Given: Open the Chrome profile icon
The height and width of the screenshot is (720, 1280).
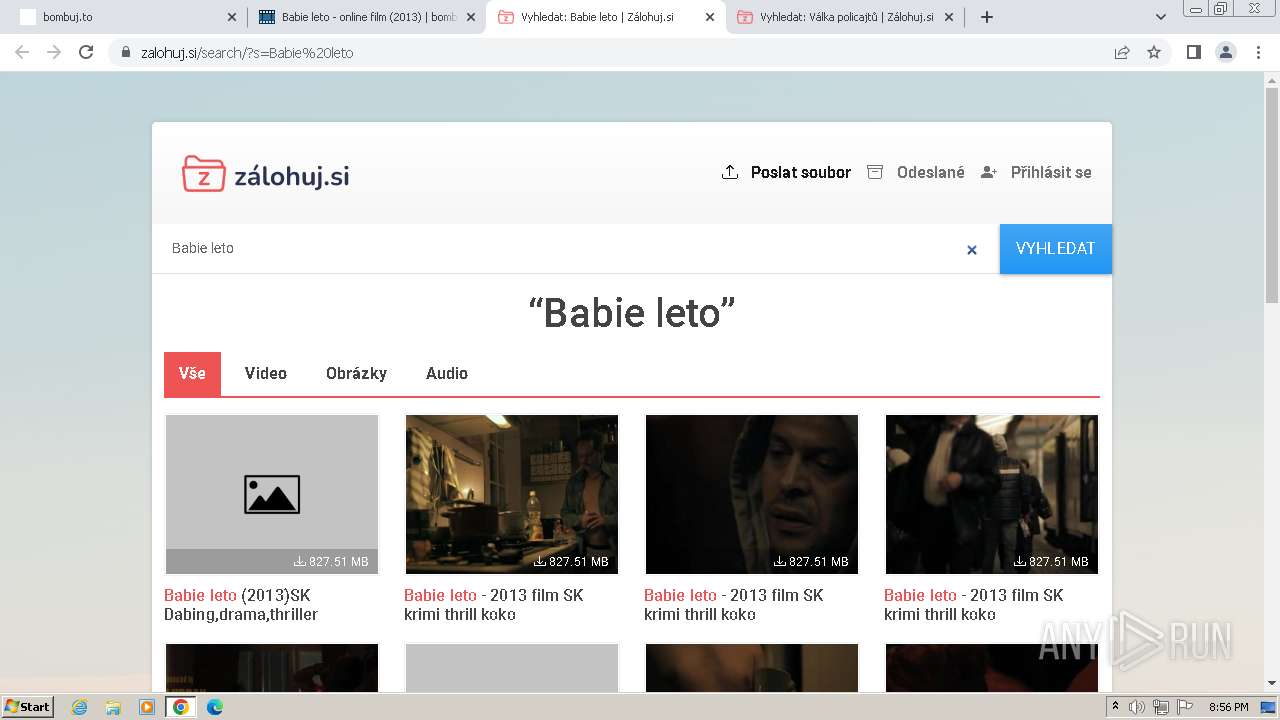Looking at the screenshot, I should click(1226, 53).
